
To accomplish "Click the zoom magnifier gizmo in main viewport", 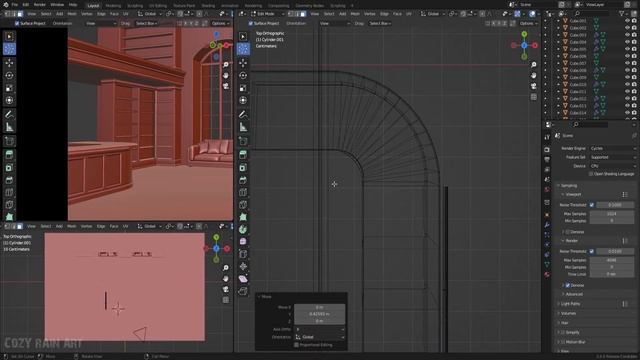I will pos(533,65).
